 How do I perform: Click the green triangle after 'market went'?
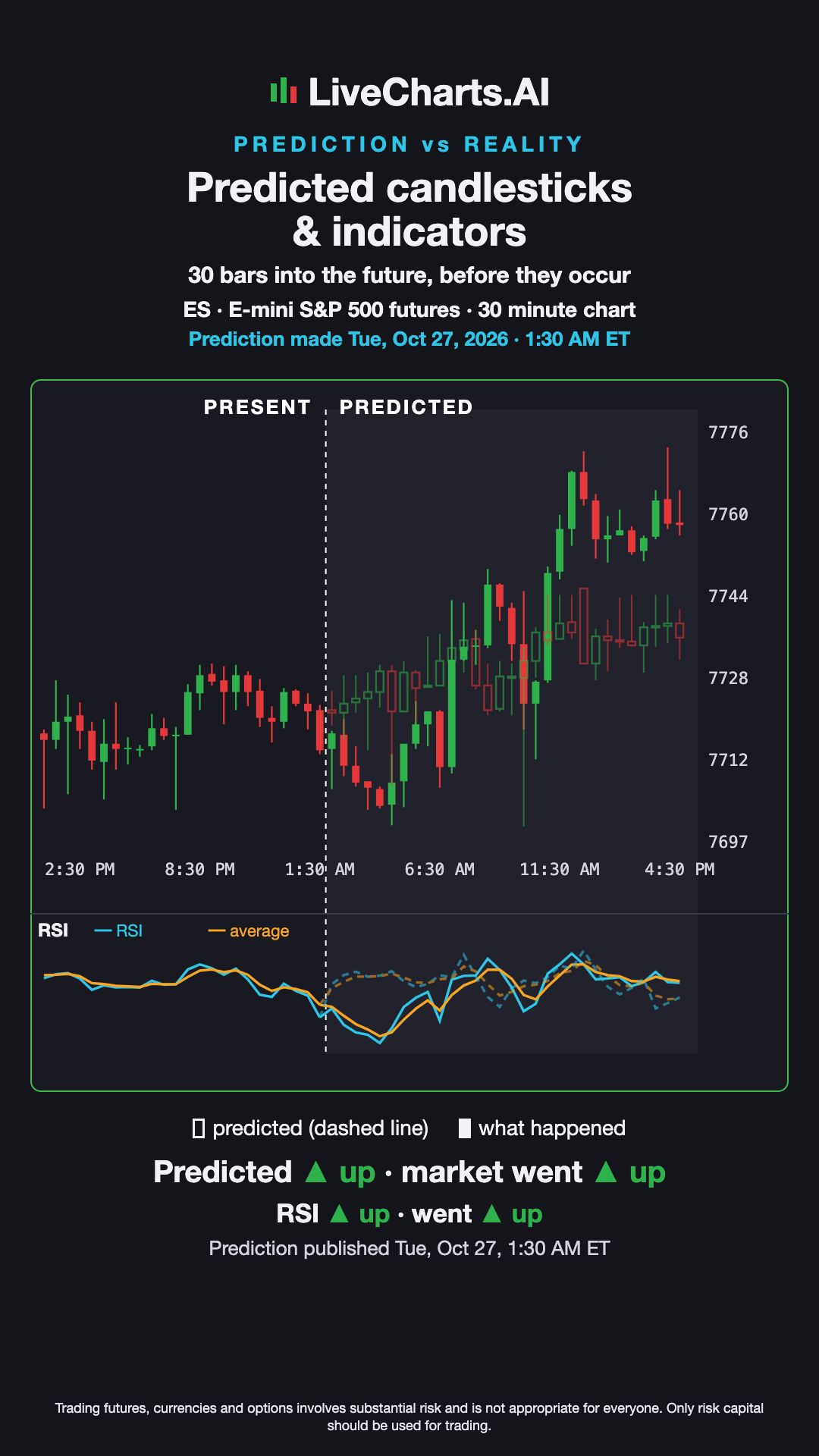[x=606, y=1172]
